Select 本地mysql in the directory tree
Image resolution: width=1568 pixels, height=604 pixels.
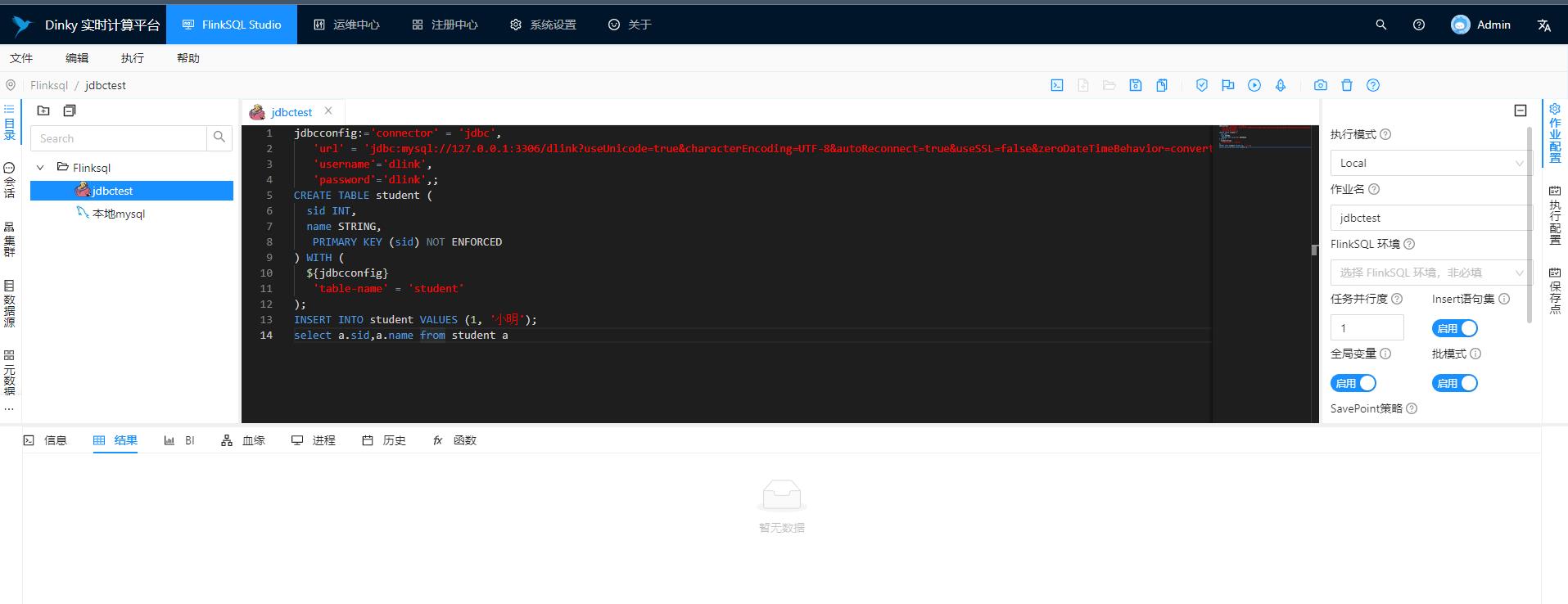(119, 214)
